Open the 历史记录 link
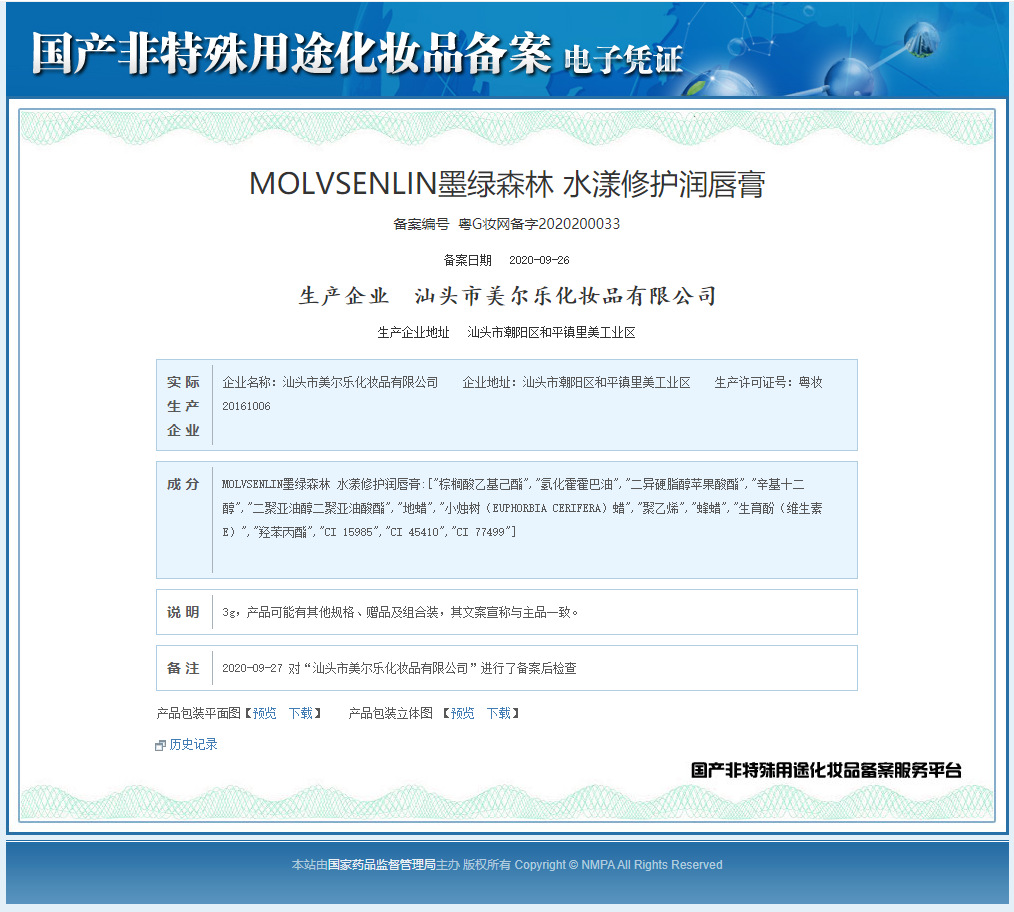Screen dimensions: 1014x912 [x=193, y=744]
